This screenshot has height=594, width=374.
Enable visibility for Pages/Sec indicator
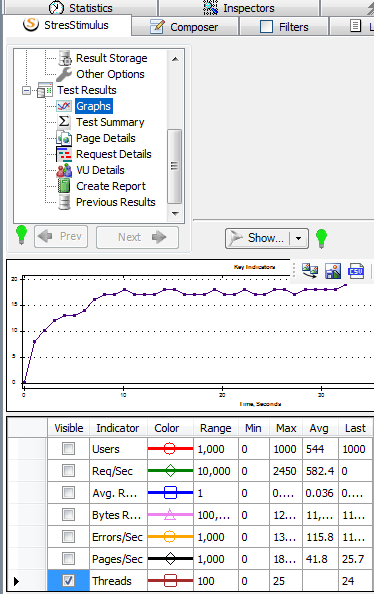pyautogui.click(x=69, y=558)
